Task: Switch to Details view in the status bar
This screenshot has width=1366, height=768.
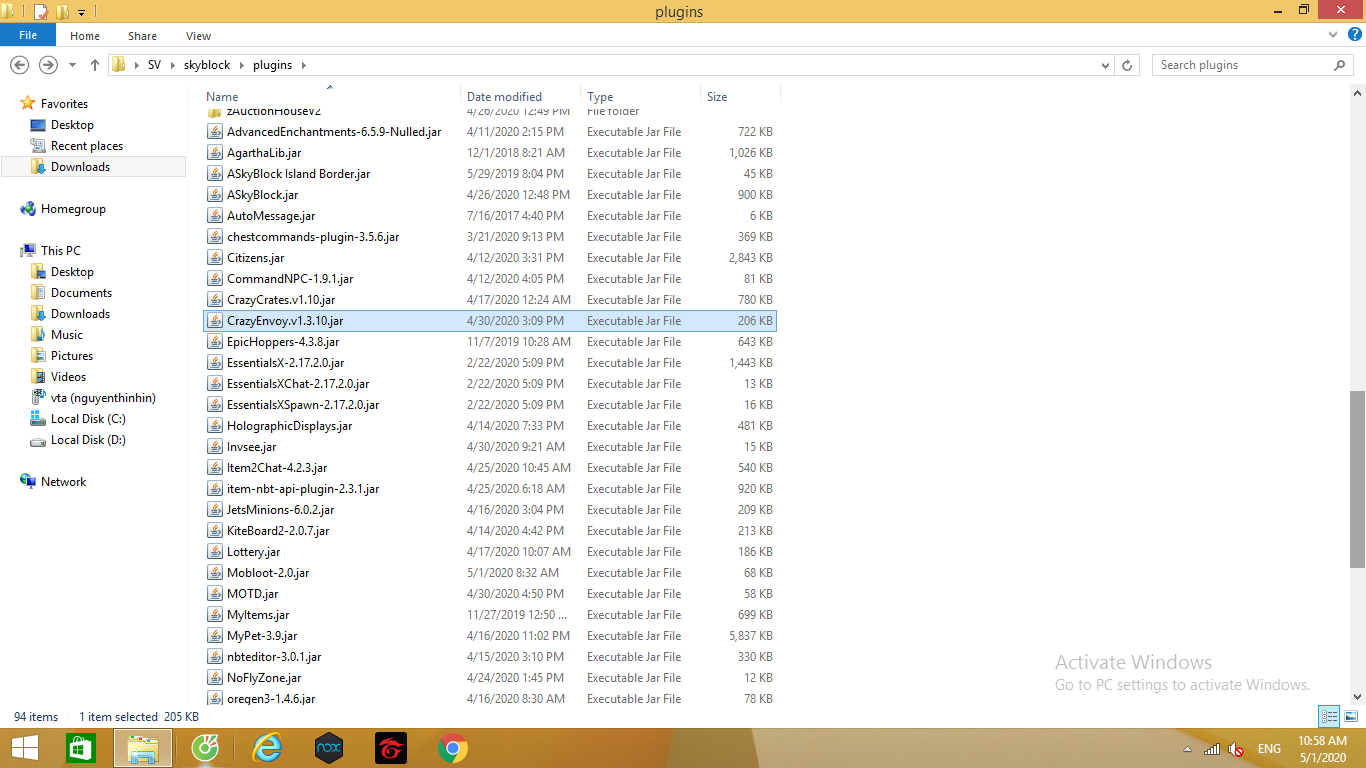Action: click(x=1329, y=716)
